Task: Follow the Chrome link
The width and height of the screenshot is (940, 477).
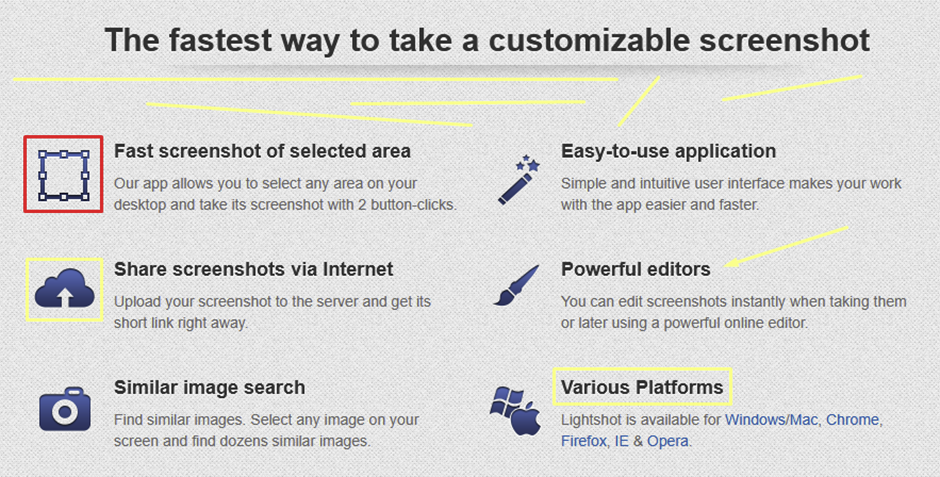Action: [x=852, y=419]
